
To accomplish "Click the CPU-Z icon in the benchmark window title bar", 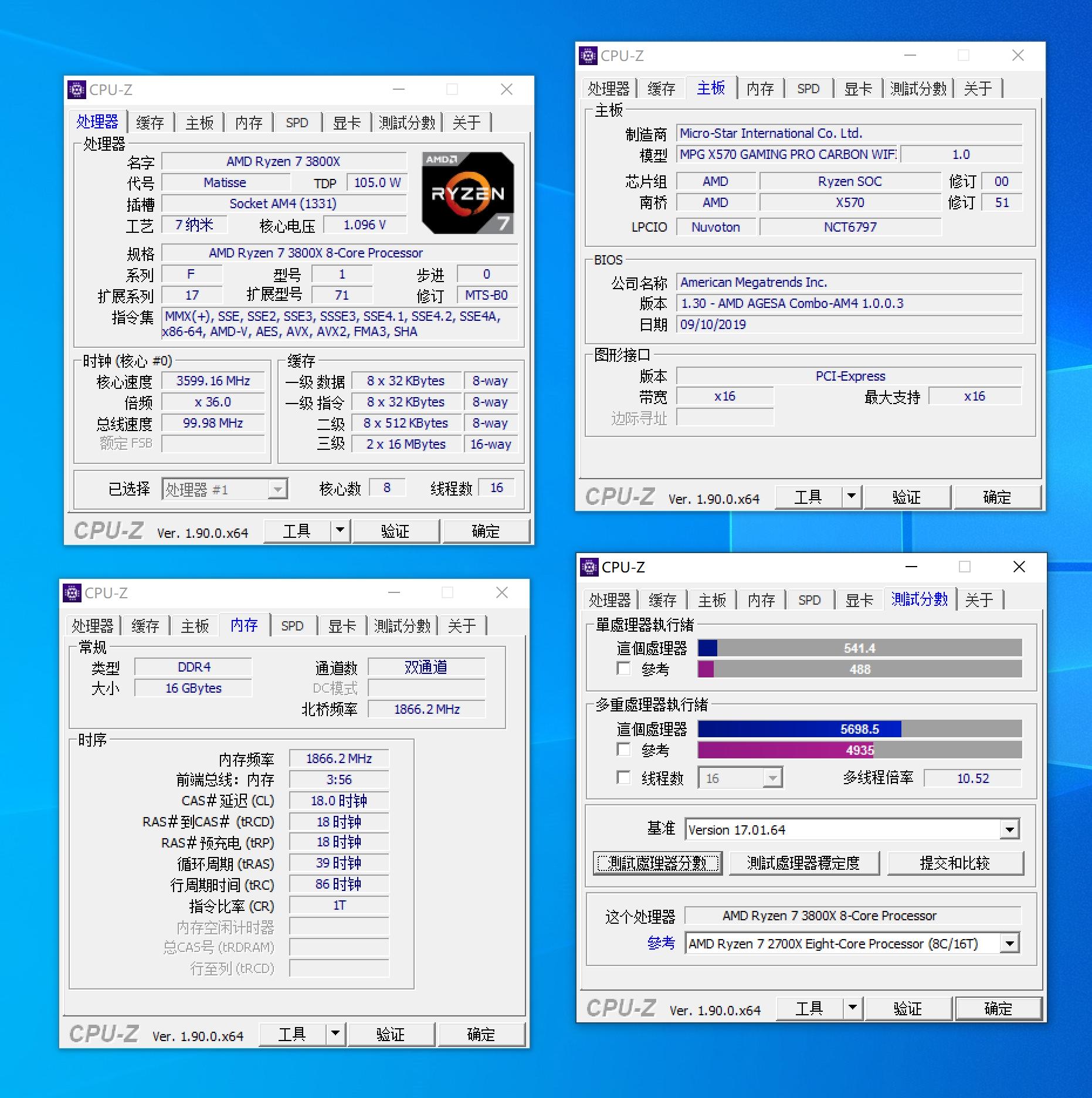I will 589,567.
